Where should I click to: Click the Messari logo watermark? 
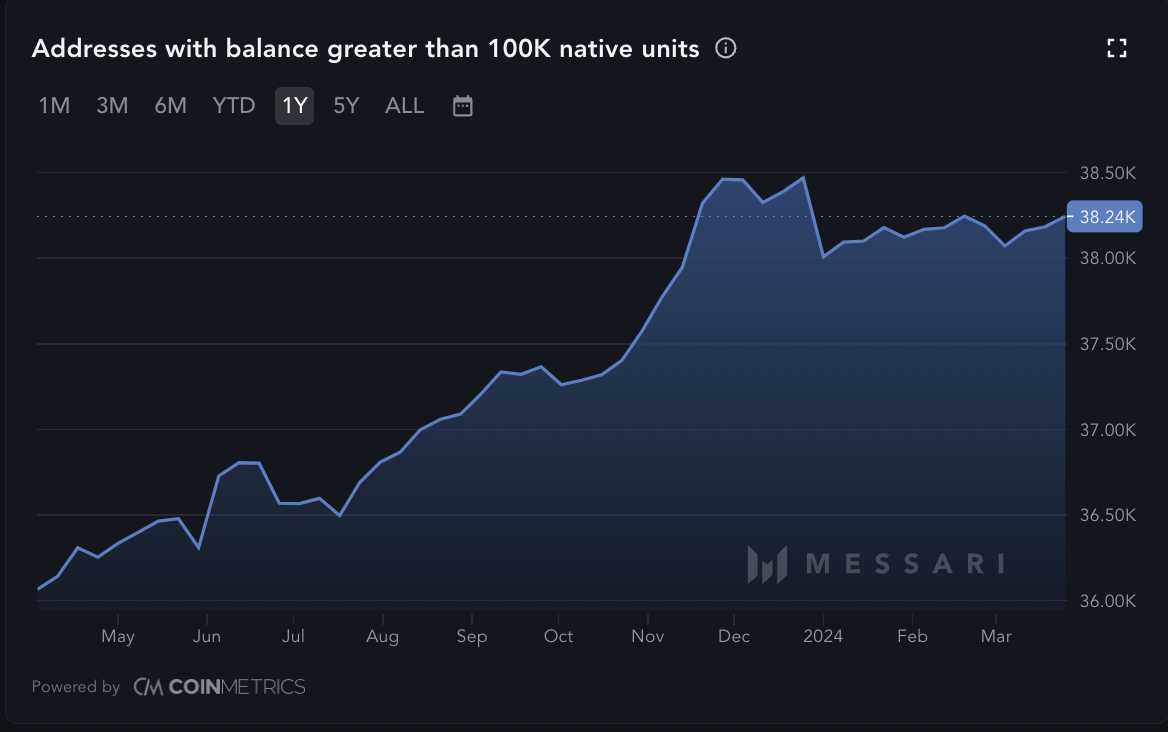(876, 564)
